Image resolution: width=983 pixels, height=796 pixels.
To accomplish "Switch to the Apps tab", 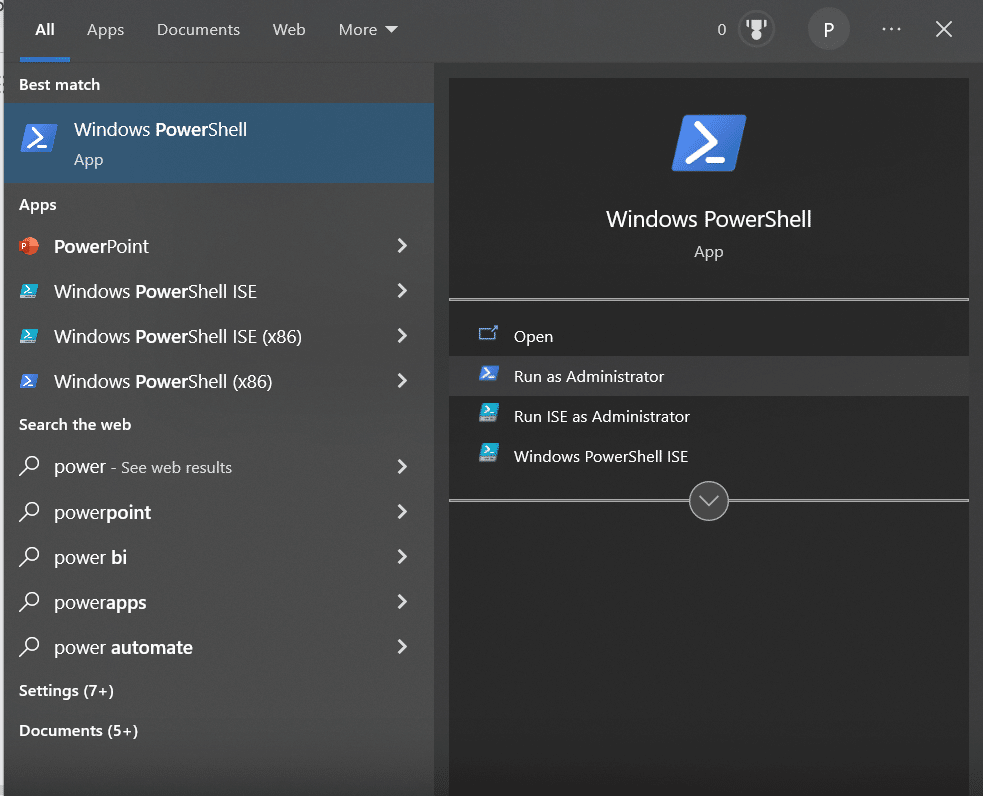I will (x=105, y=29).
